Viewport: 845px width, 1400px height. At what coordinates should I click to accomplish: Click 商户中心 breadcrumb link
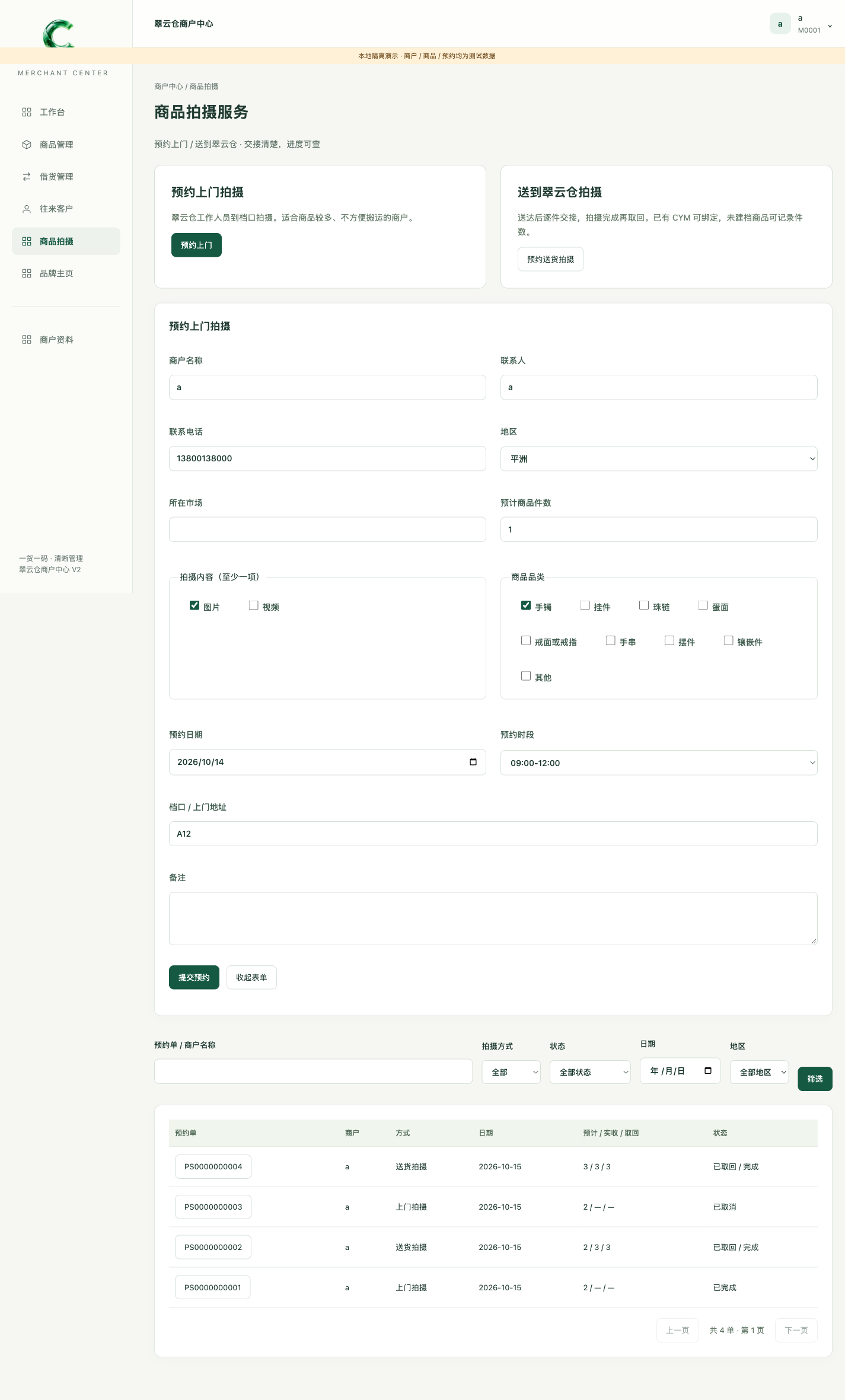[x=168, y=87]
